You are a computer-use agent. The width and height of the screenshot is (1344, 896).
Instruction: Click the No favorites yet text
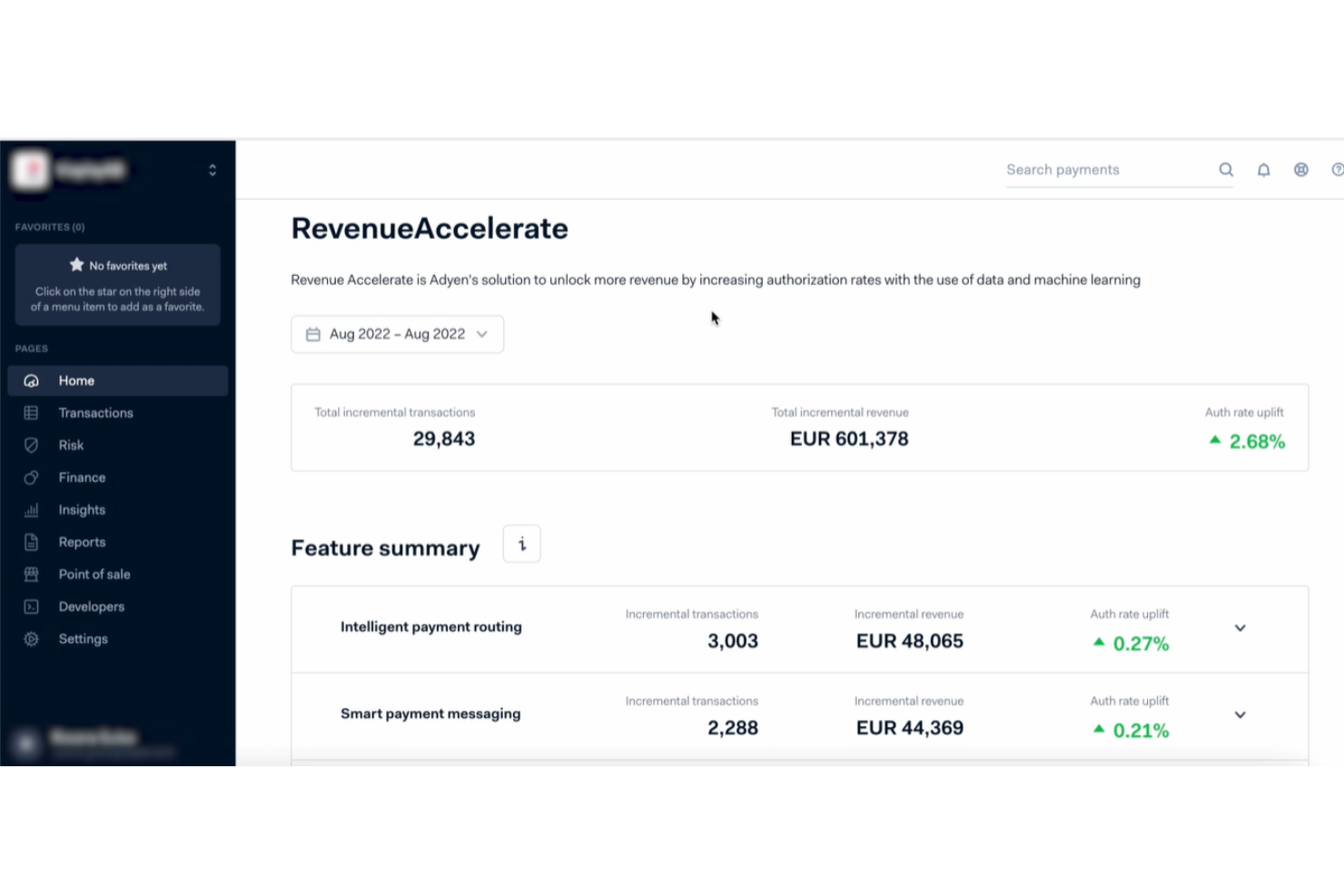pyautogui.click(x=128, y=266)
